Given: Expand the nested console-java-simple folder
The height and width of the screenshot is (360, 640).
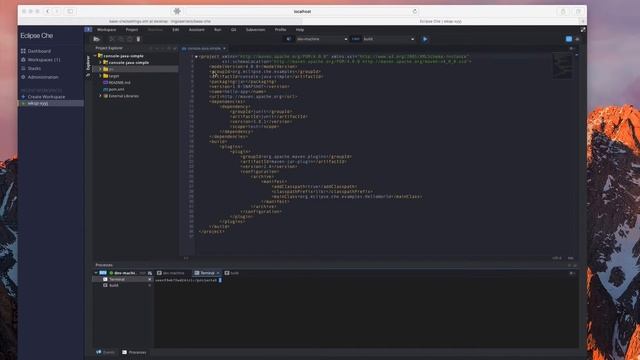Looking at the screenshot, I should point(100,62).
